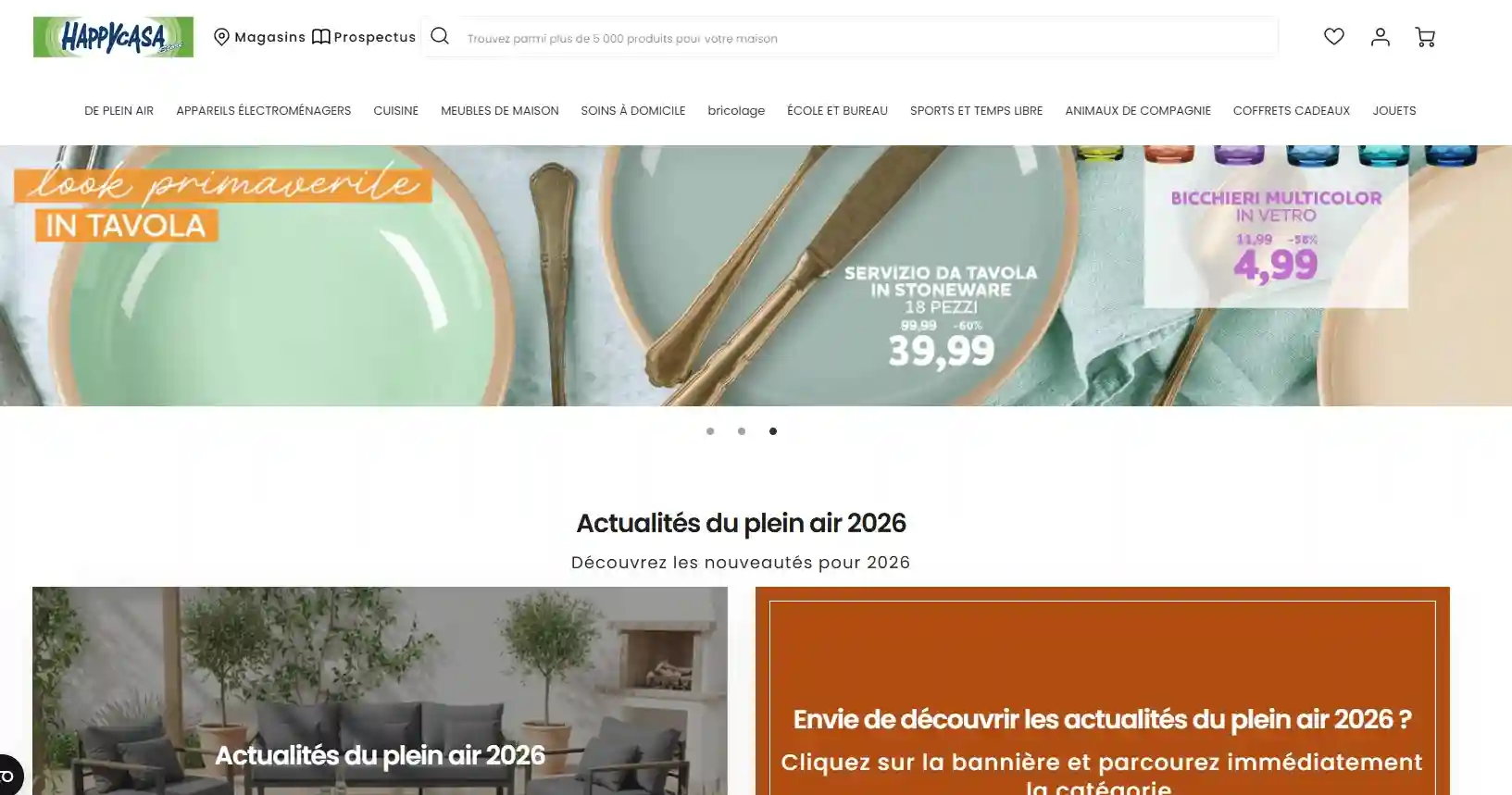Select the second carousel slide dot

[x=742, y=431]
